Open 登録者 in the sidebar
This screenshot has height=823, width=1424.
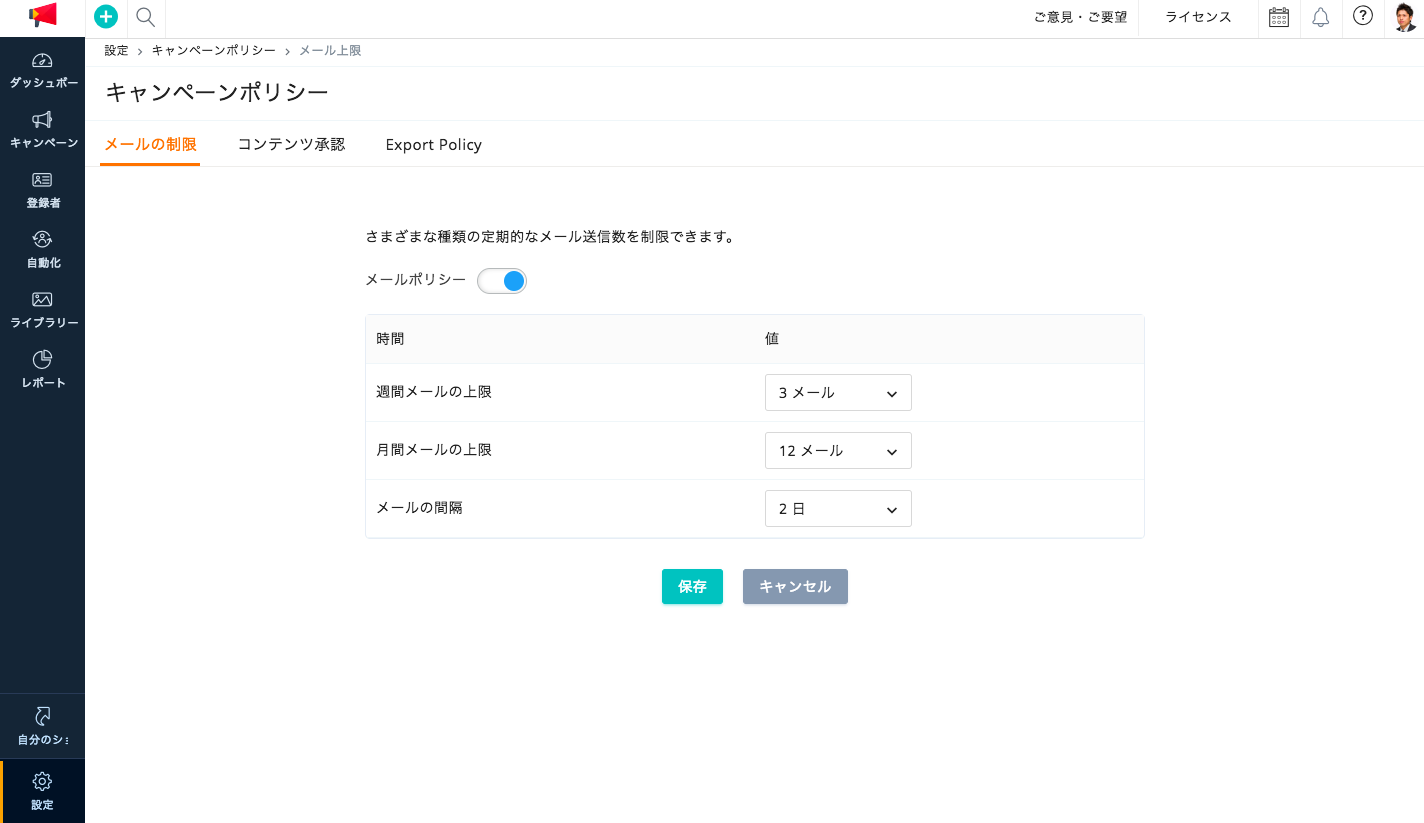pyautogui.click(x=42, y=191)
